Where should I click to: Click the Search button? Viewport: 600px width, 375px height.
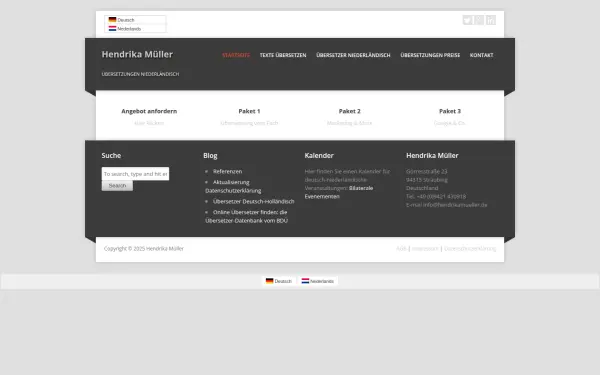pos(117,186)
